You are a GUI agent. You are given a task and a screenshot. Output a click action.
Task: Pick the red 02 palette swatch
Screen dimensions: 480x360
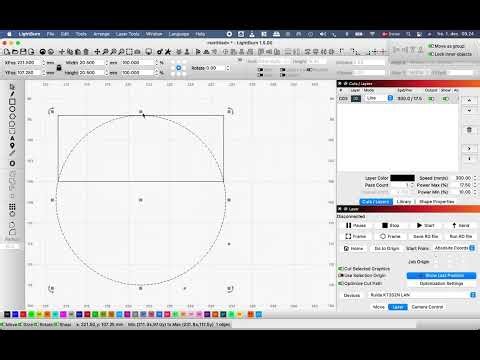pos(23,314)
